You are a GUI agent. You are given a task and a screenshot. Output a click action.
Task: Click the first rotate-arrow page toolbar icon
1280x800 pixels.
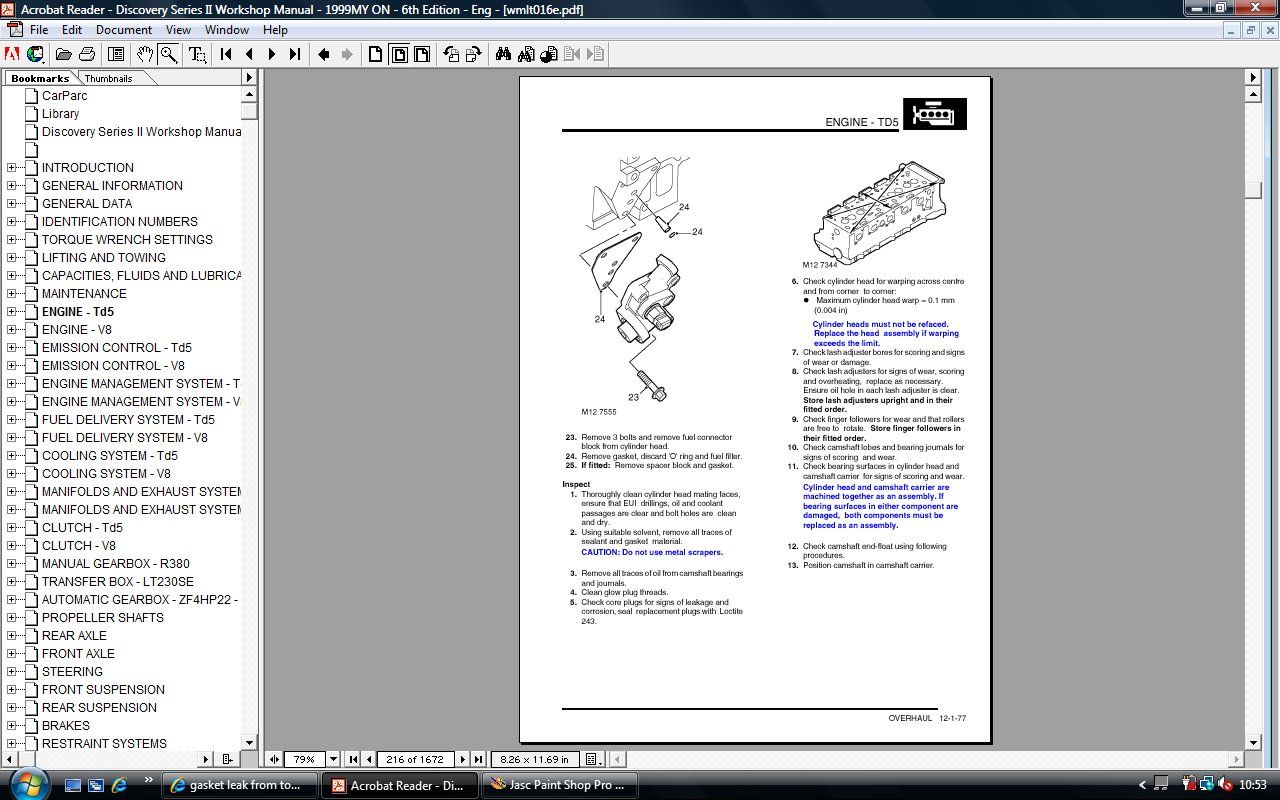click(x=451, y=54)
